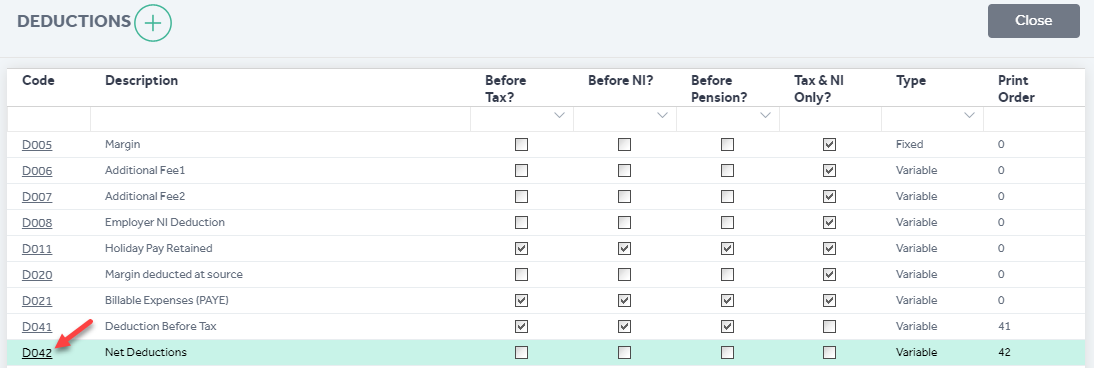
Task: Open the D042 Net Deductions code link
Action: [x=37, y=353]
